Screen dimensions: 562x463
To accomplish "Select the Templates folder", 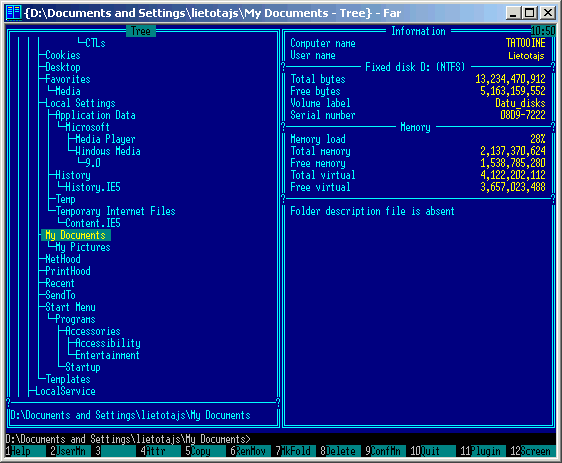I will [x=68, y=379].
